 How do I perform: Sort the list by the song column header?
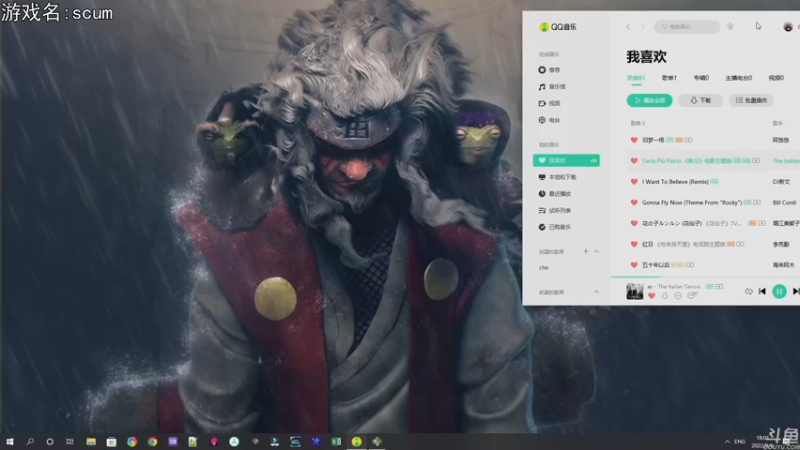[637, 123]
